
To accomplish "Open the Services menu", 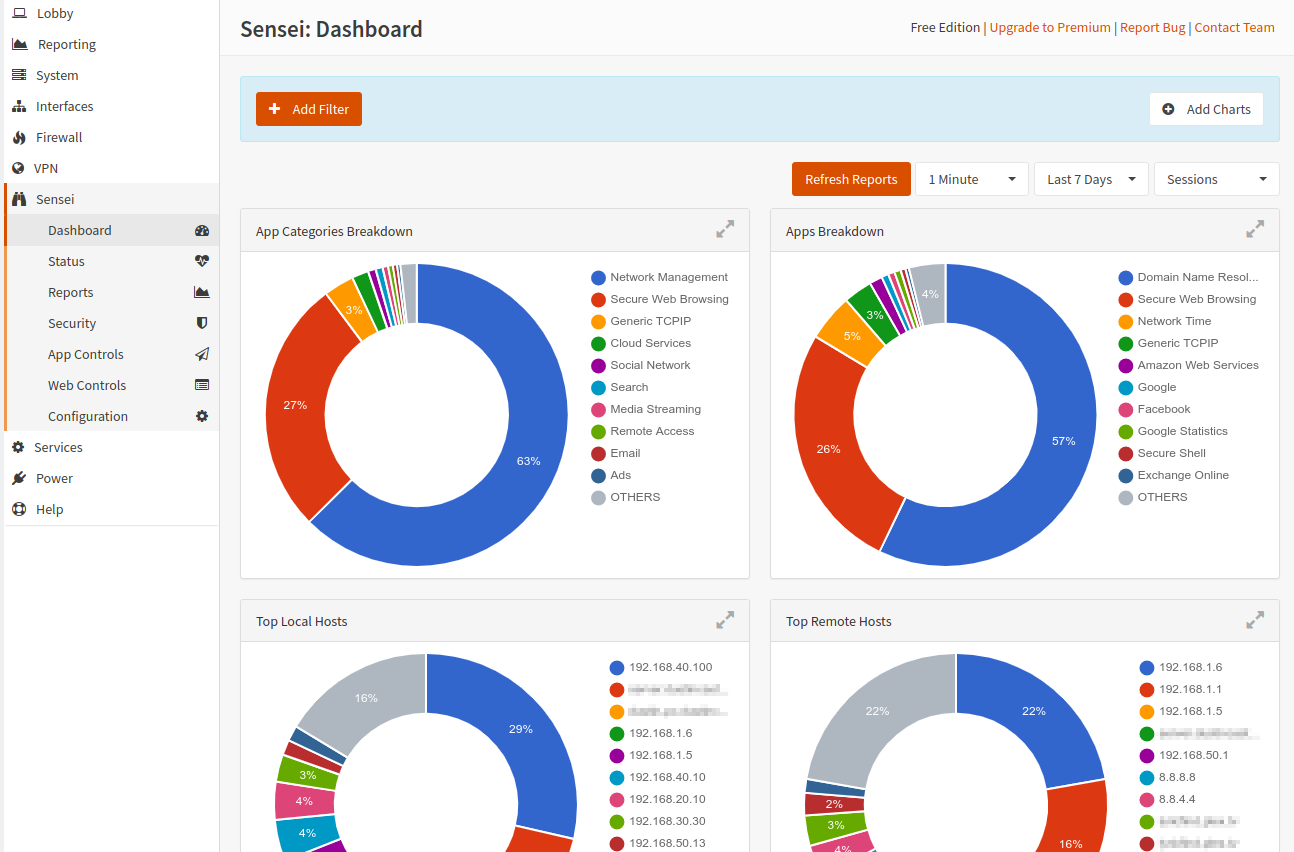I will (110, 447).
